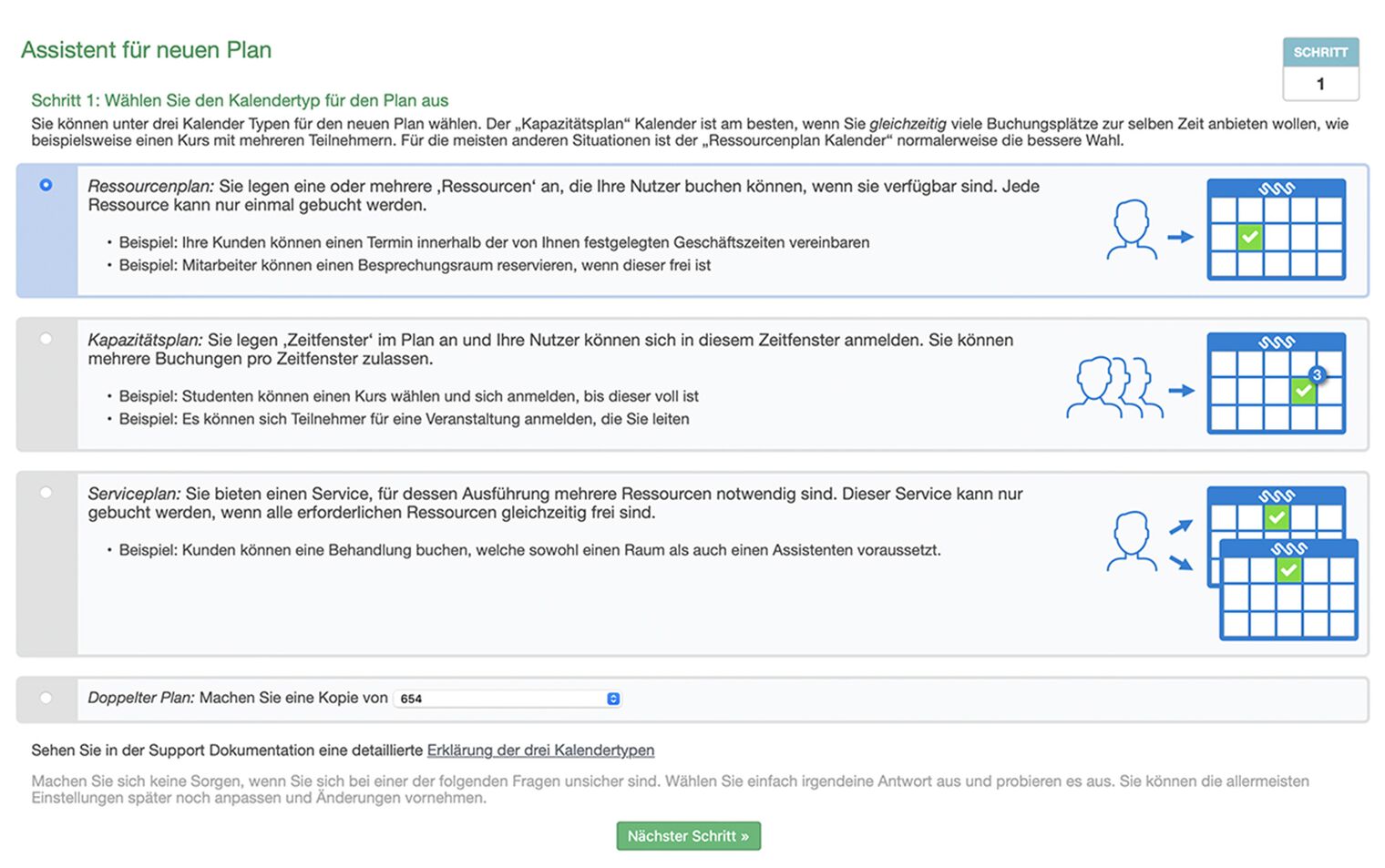The height and width of the screenshot is (868, 1385).
Task: Click the front calendar icon in Serviceplan
Action: [x=1288, y=589]
